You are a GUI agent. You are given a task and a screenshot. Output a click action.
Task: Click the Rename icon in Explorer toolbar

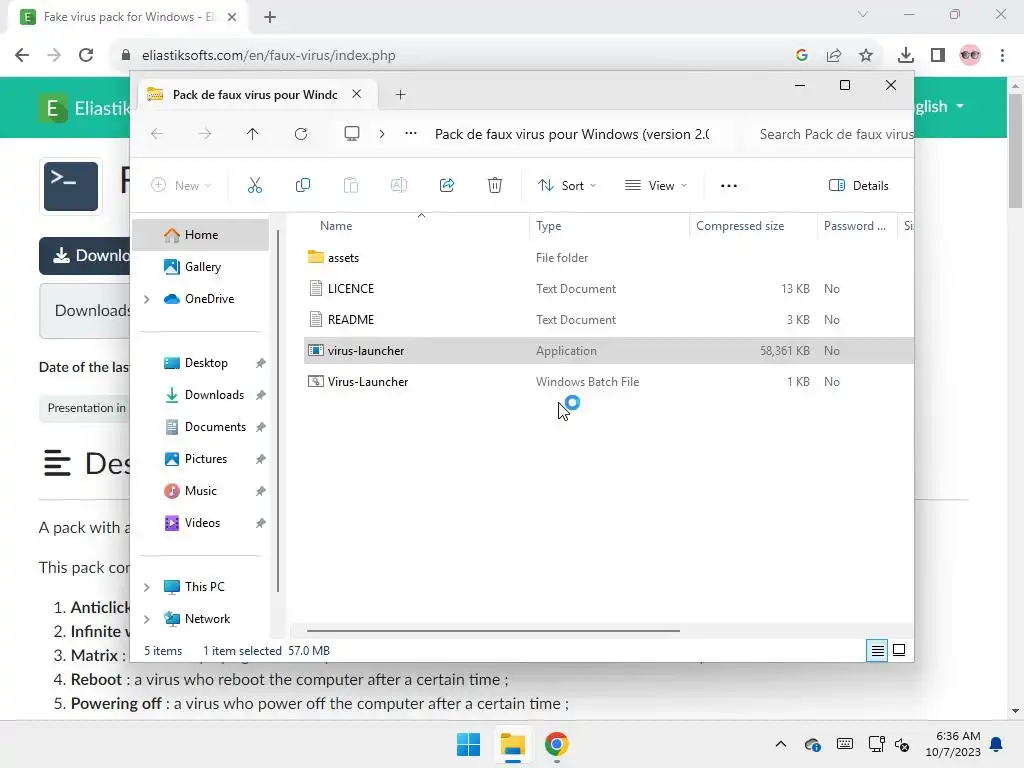coord(398,185)
